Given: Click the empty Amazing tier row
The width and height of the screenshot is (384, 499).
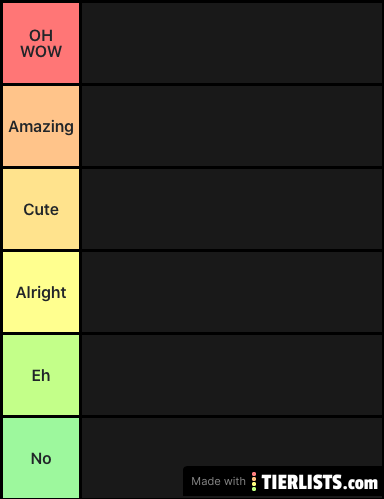Looking at the screenshot, I should click(x=232, y=126).
